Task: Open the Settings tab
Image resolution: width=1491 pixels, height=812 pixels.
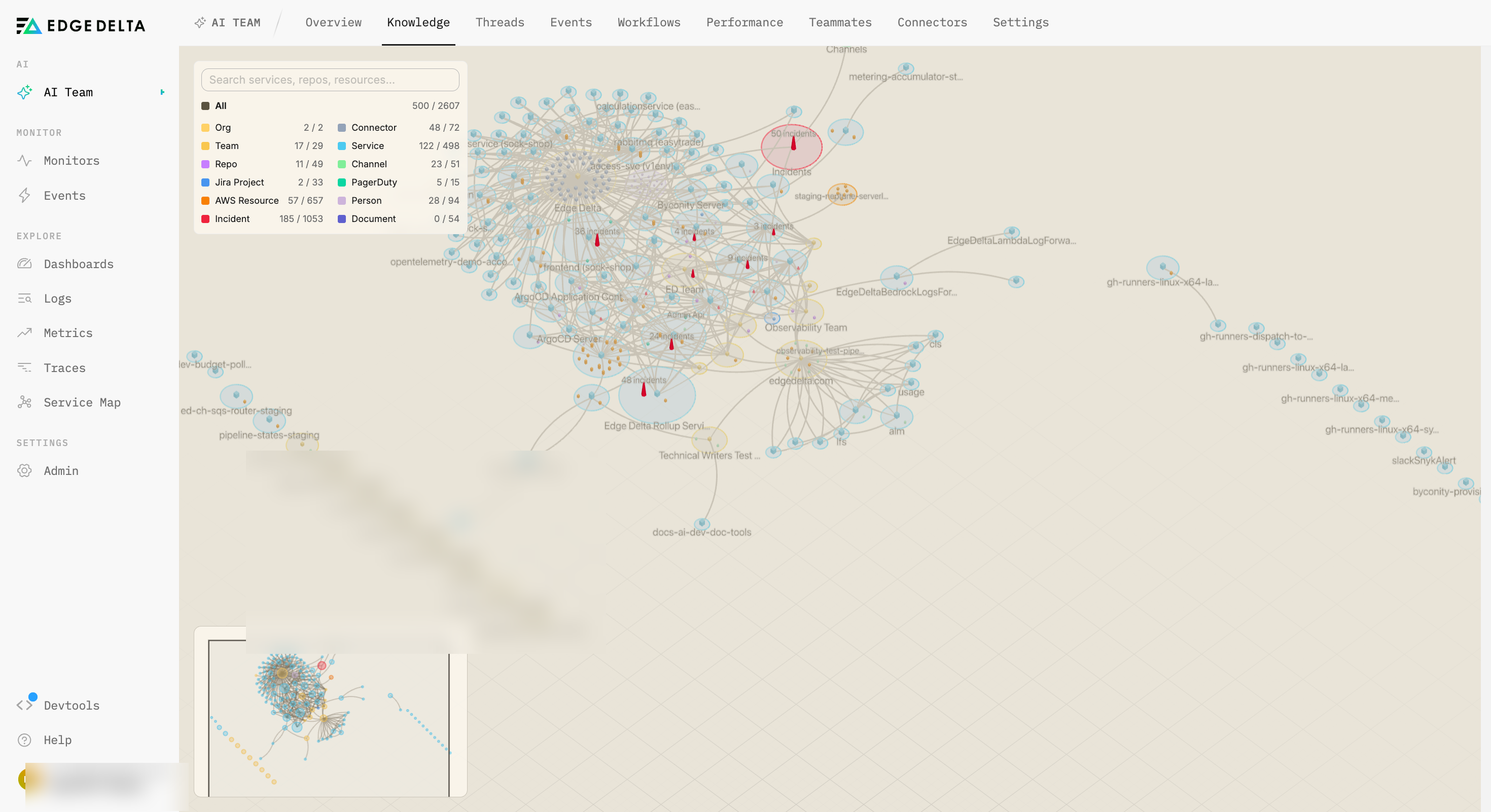Action: pyautogui.click(x=1020, y=22)
